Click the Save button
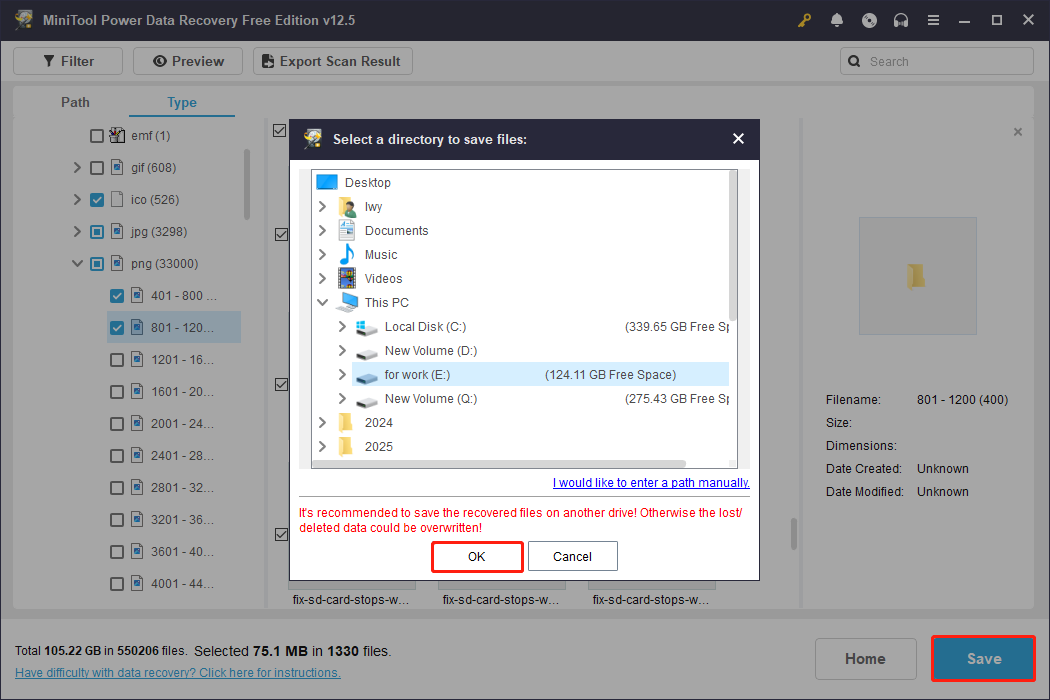 [984, 659]
